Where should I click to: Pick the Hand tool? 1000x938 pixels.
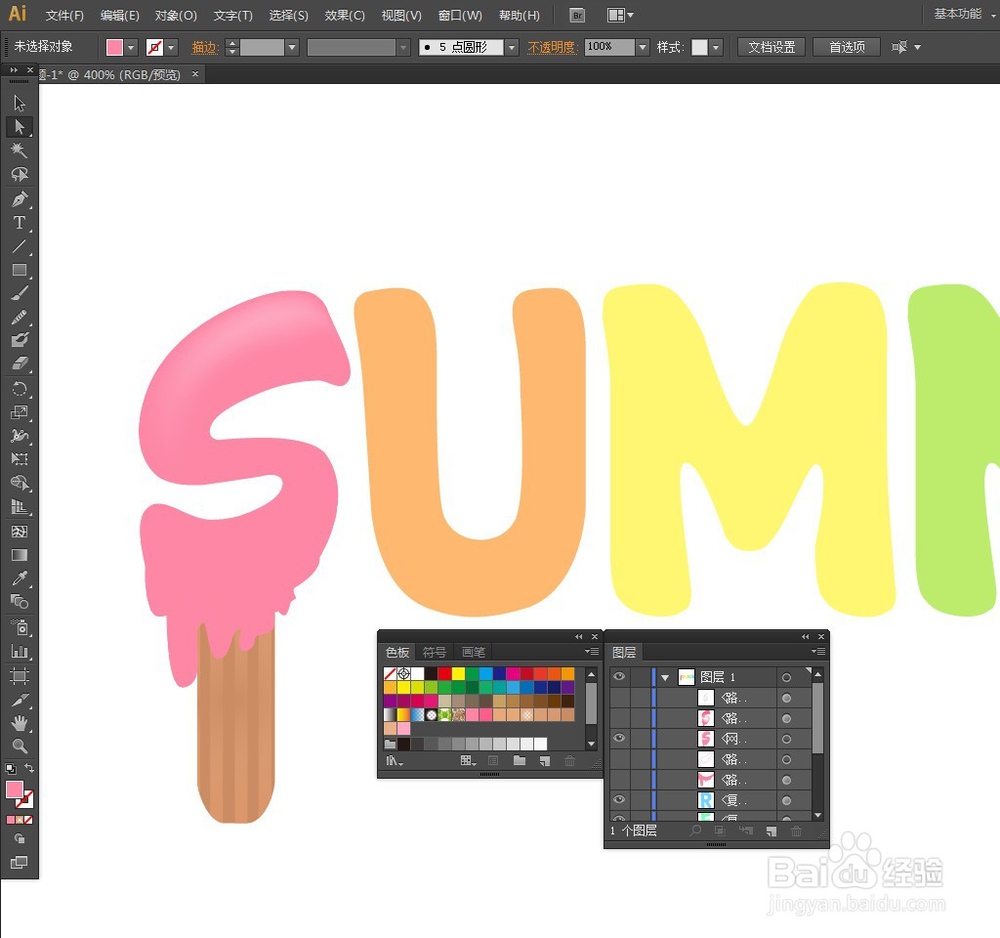19,722
